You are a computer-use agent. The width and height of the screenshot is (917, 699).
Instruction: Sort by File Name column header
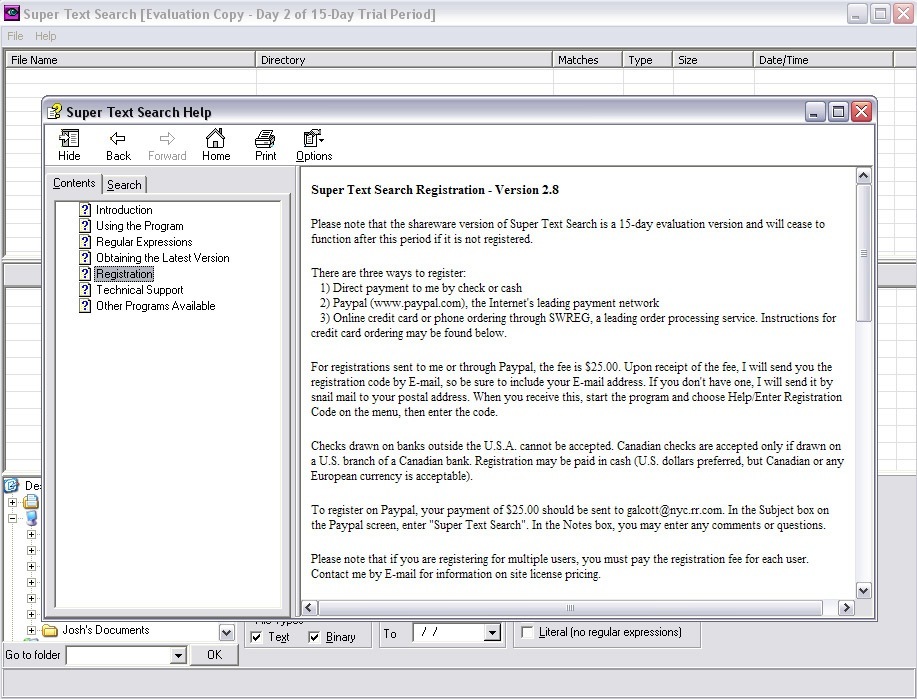tap(130, 60)
